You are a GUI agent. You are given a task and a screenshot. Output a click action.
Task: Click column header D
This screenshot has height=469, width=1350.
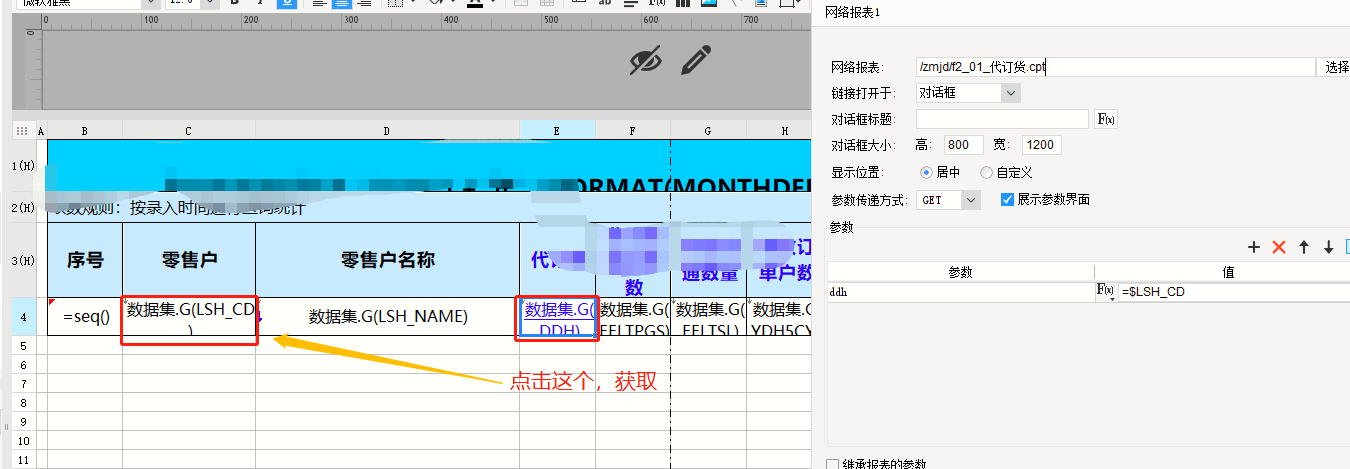pyautogui.click(x=388, y=130)
